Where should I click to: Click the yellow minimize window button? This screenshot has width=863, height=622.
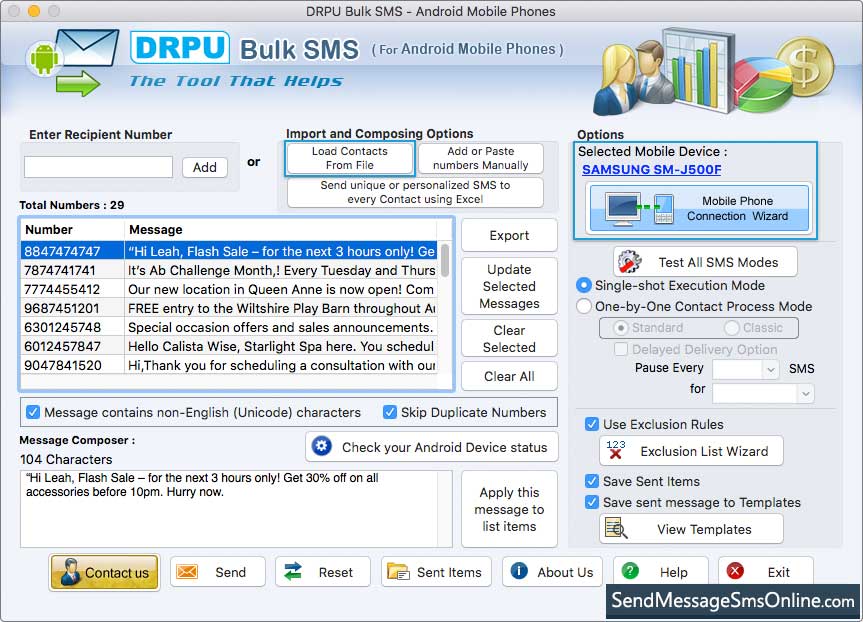tap(34, 11)
